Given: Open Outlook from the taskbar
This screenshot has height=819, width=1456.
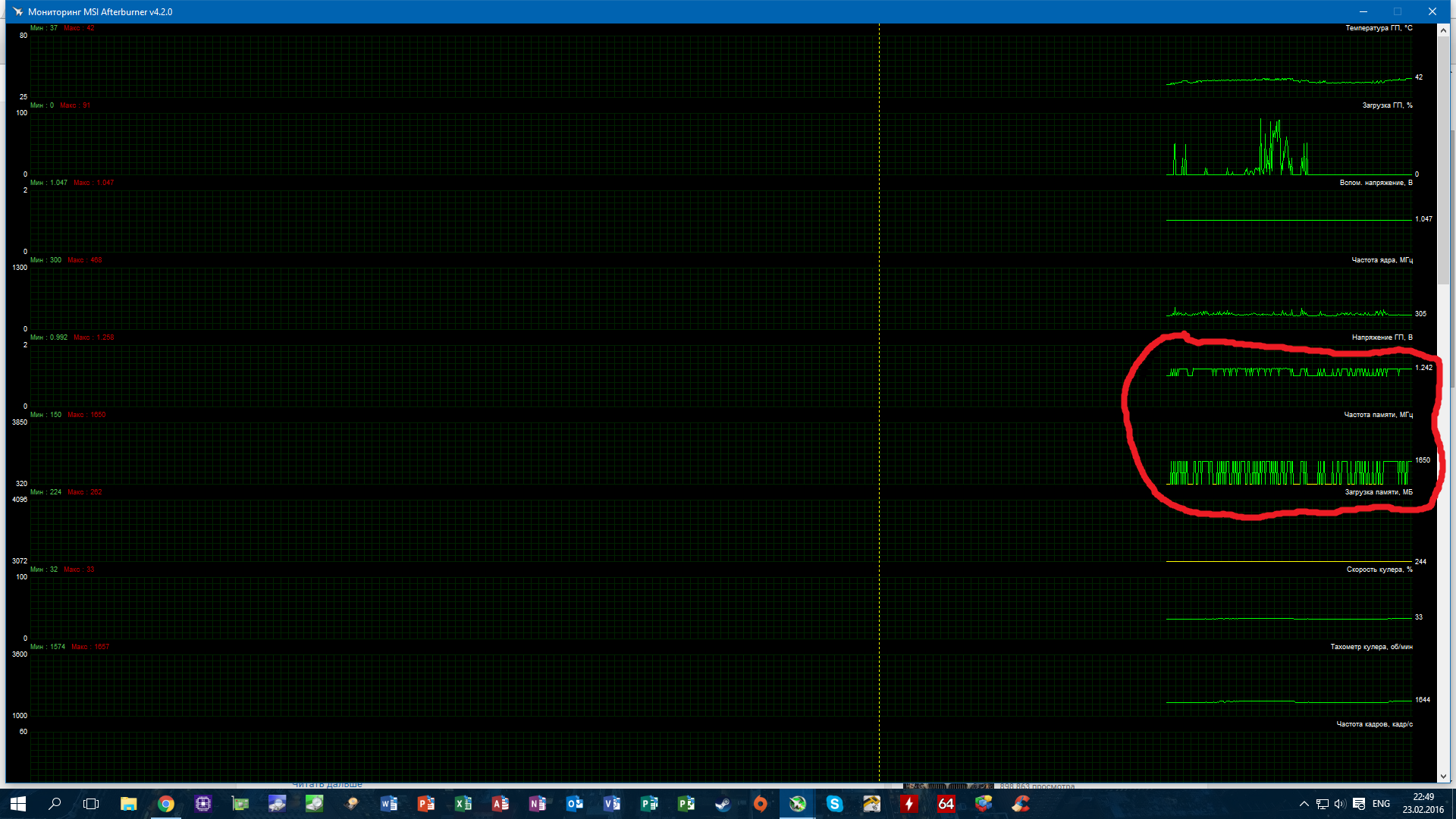Looking at the screenshot, I should [574, 804].
